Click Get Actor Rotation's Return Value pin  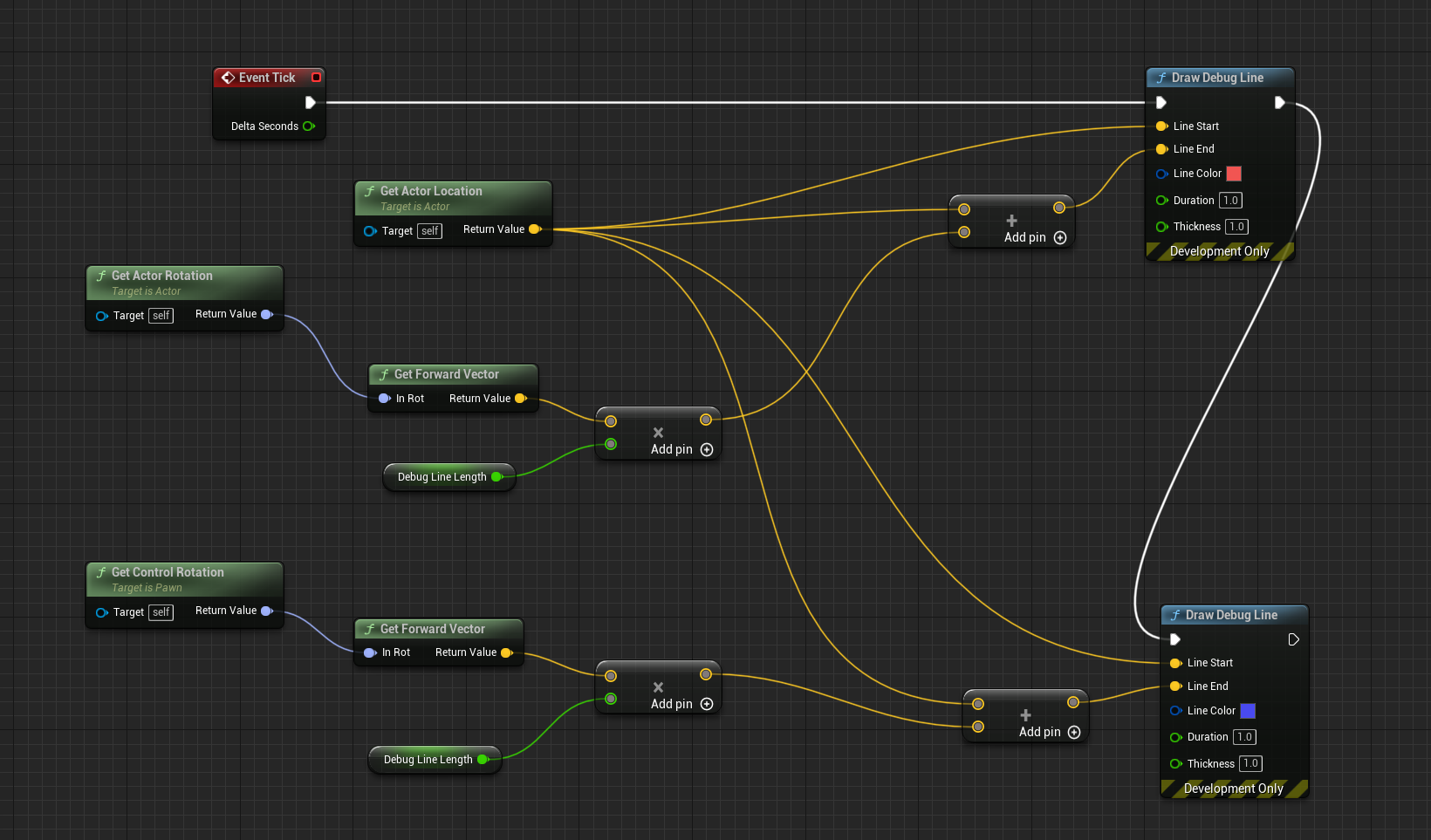pyautogui.click(x=267, y=314)
